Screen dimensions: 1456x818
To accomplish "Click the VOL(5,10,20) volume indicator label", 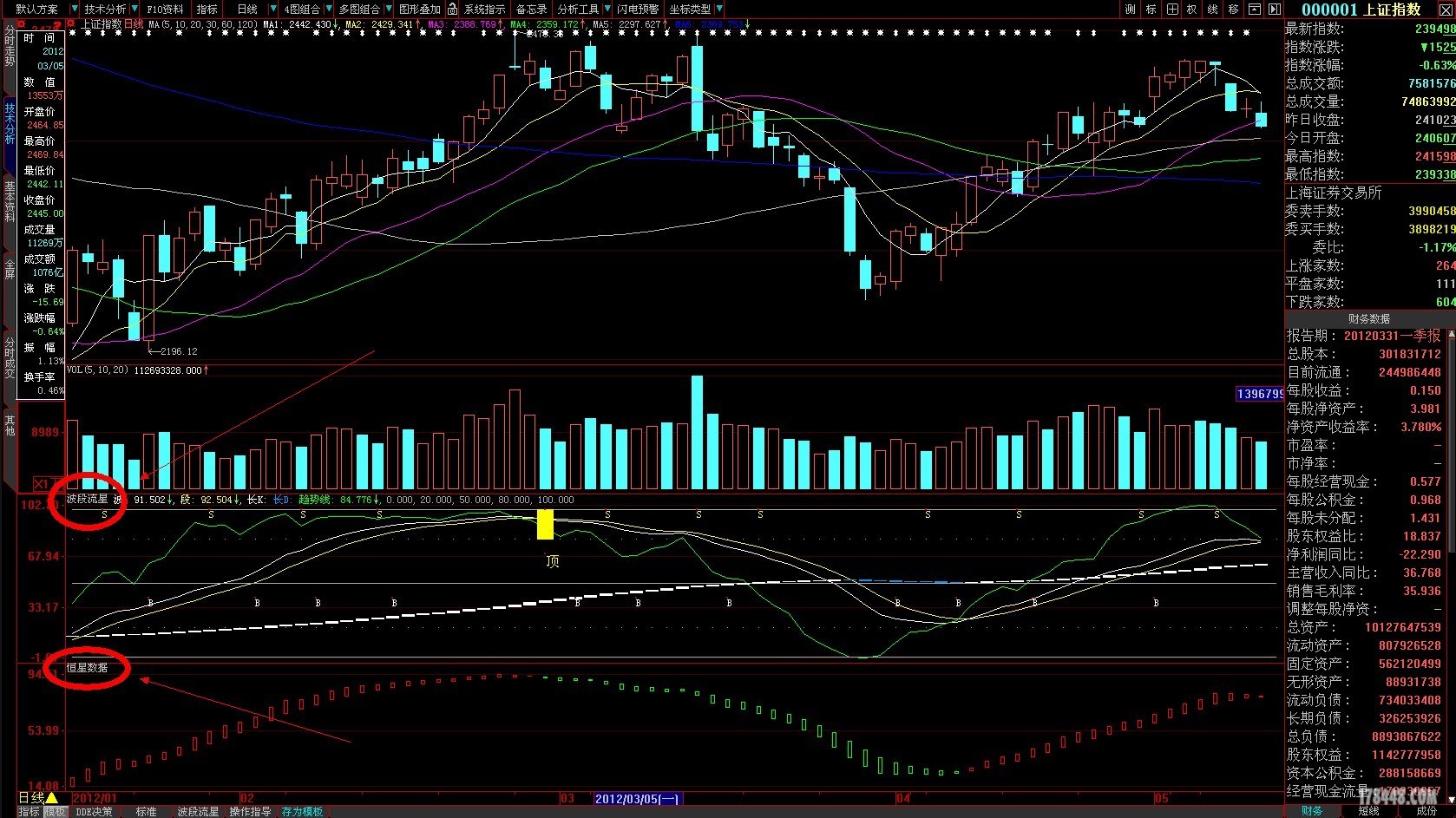I will pos(98,370).
